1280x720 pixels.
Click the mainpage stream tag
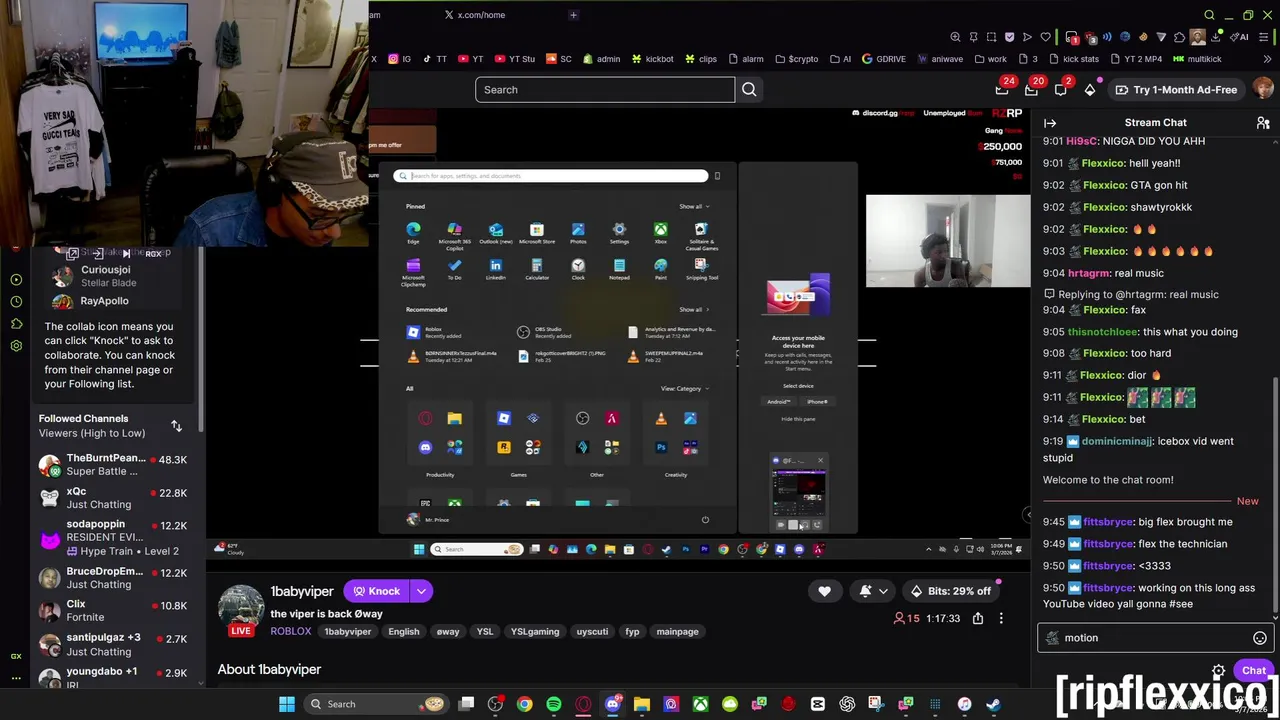[677, 632]
